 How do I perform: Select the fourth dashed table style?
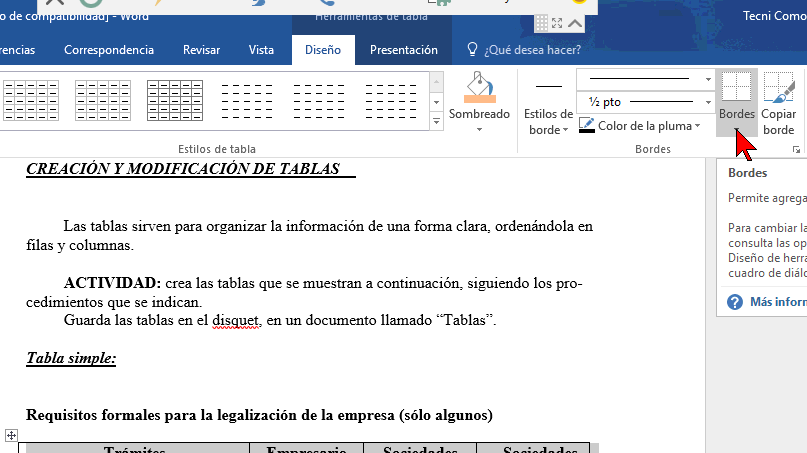click(x=247, y=100)
